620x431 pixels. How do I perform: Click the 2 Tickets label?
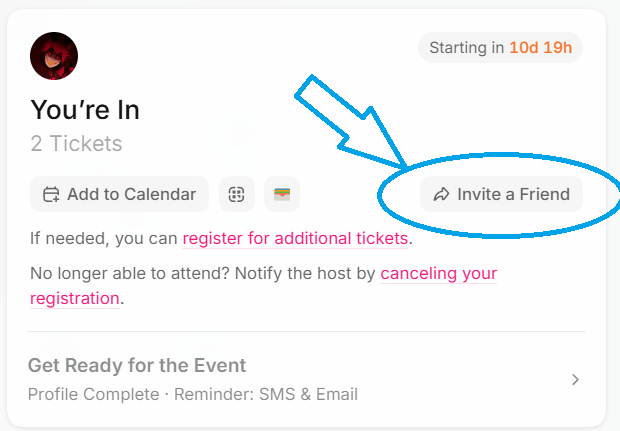point(76,144)
